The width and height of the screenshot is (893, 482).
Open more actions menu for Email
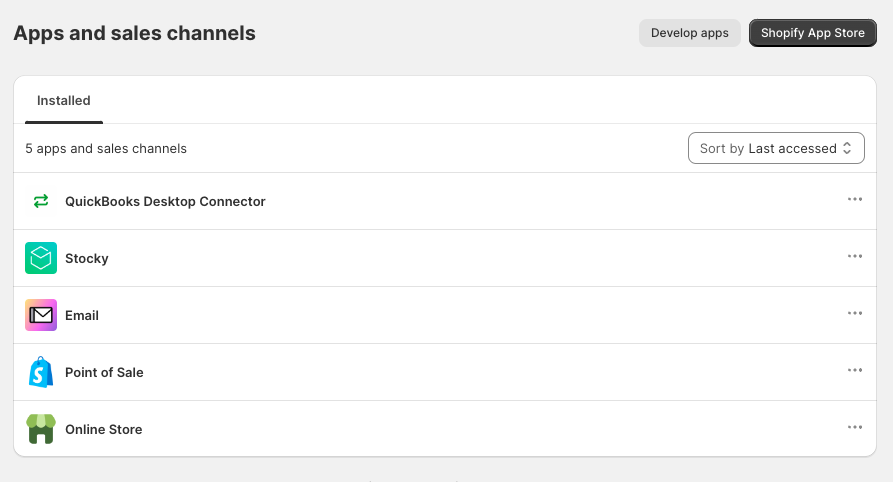855,313
